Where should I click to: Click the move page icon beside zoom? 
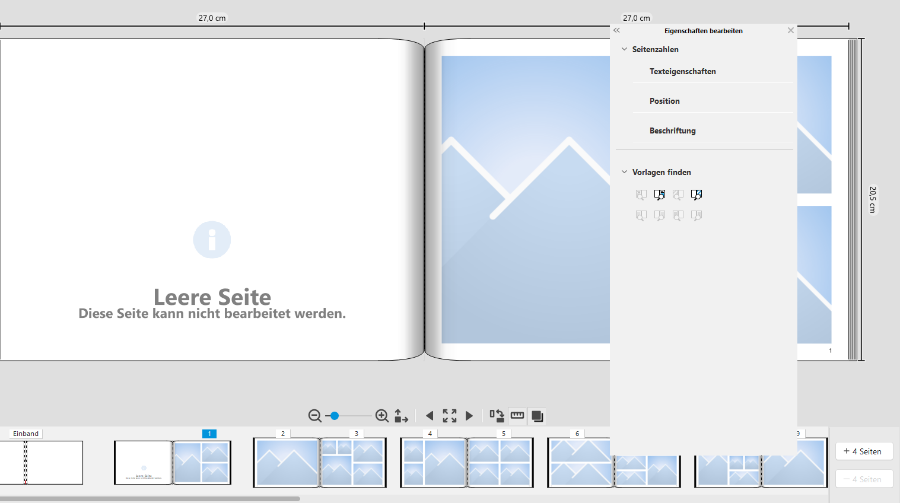pyautogui.click(x=401, y=415)
